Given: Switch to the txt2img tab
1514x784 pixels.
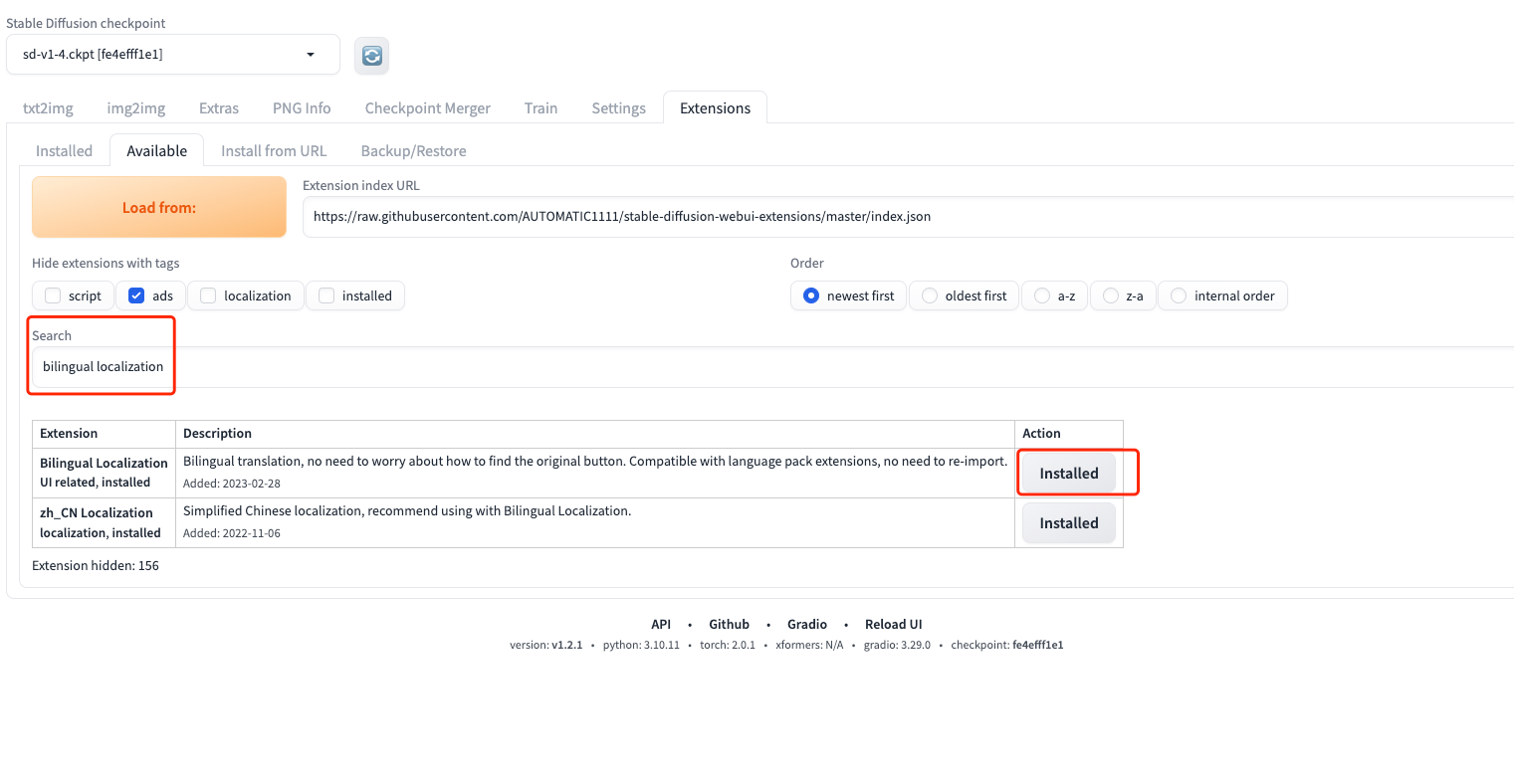Looking at the screenshot, I should pyautogui.click(x=47, y=107).
